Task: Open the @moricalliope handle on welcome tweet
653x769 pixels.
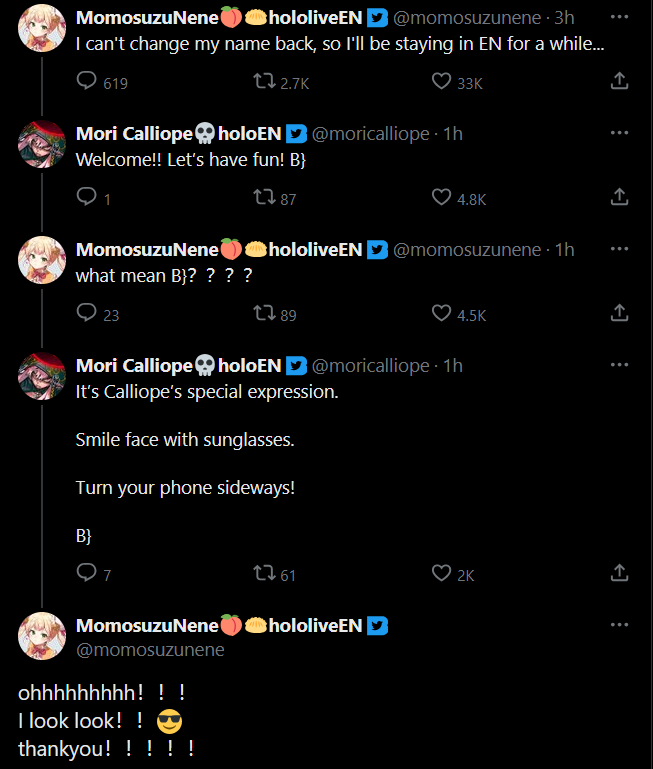Action: pos(371,134)
